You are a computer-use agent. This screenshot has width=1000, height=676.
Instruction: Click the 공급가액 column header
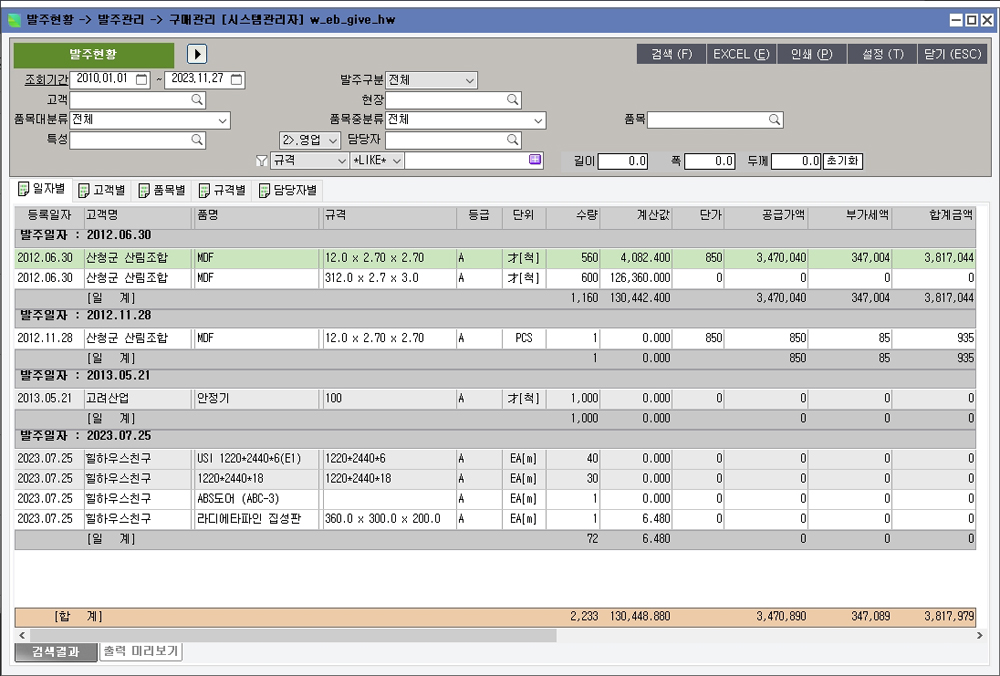click(766, 216)
